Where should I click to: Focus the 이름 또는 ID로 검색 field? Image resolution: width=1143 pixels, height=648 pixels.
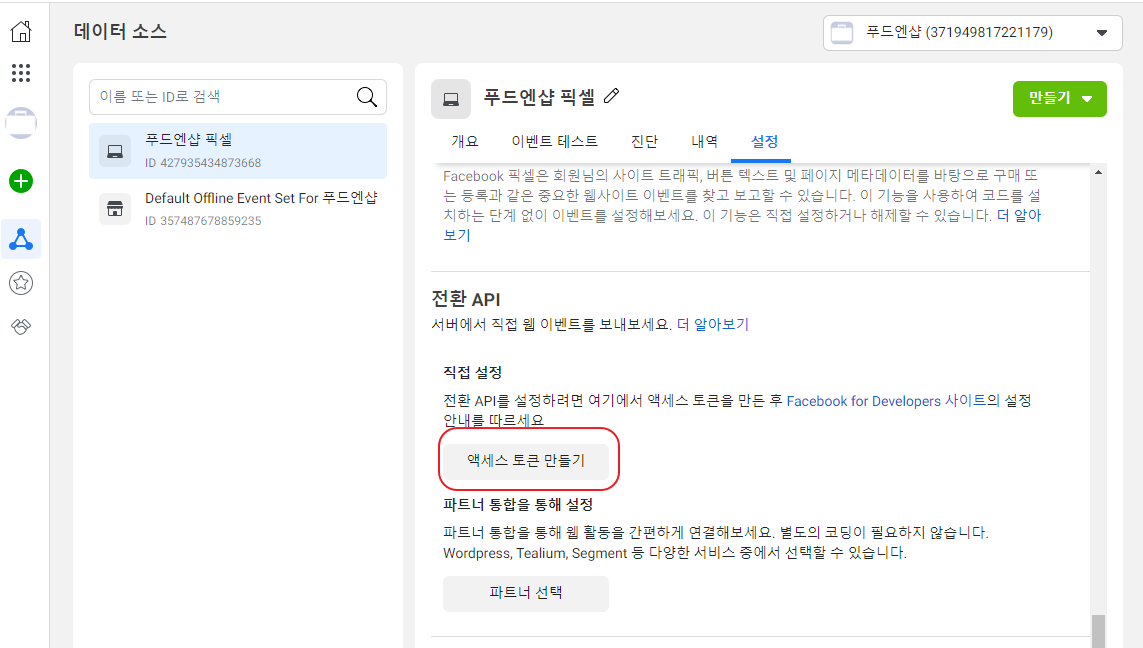238,97
